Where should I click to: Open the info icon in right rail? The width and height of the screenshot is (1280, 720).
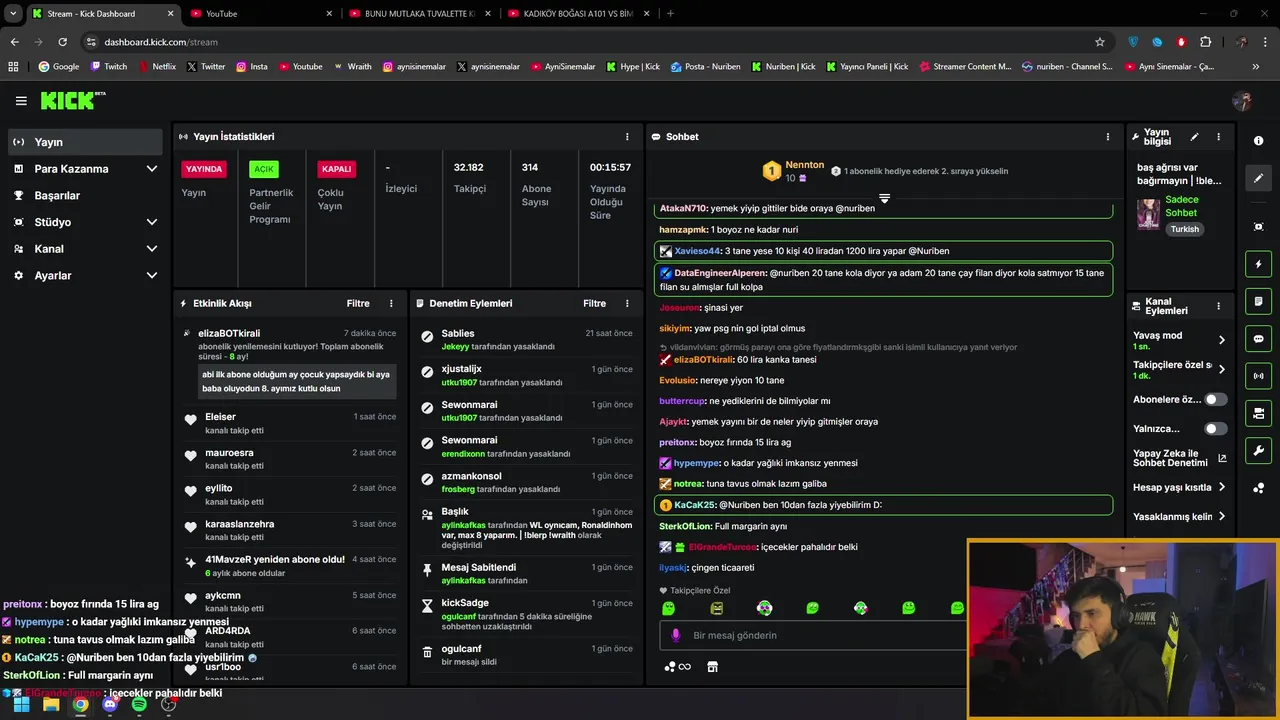(1259, 141)
